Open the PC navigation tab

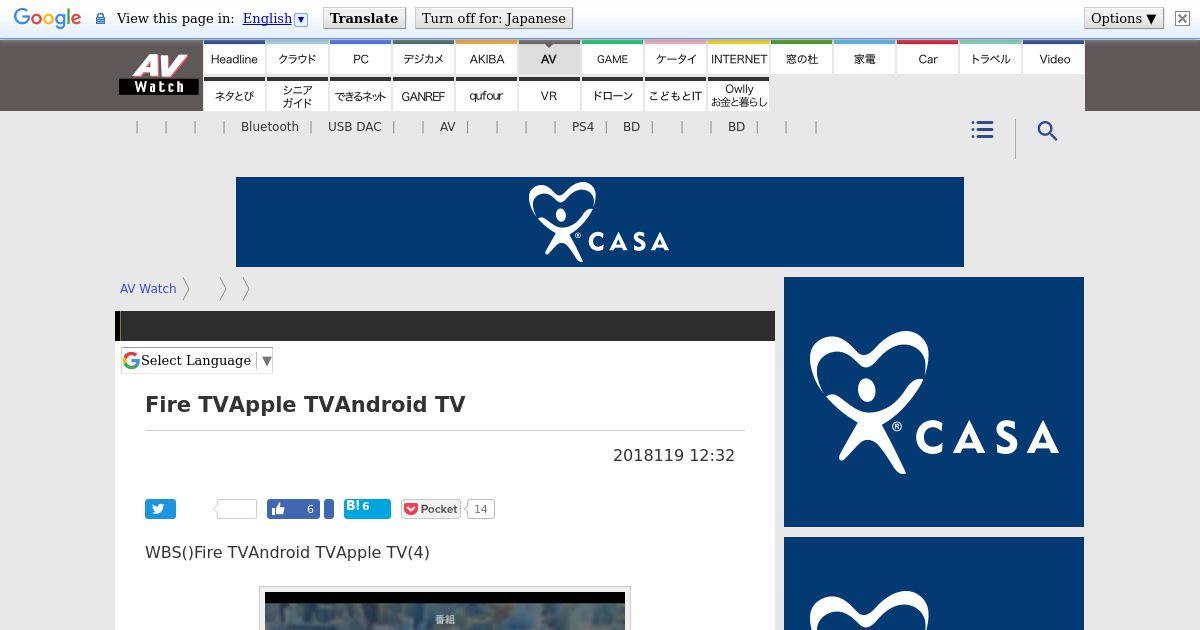click(x=360, y=58)
